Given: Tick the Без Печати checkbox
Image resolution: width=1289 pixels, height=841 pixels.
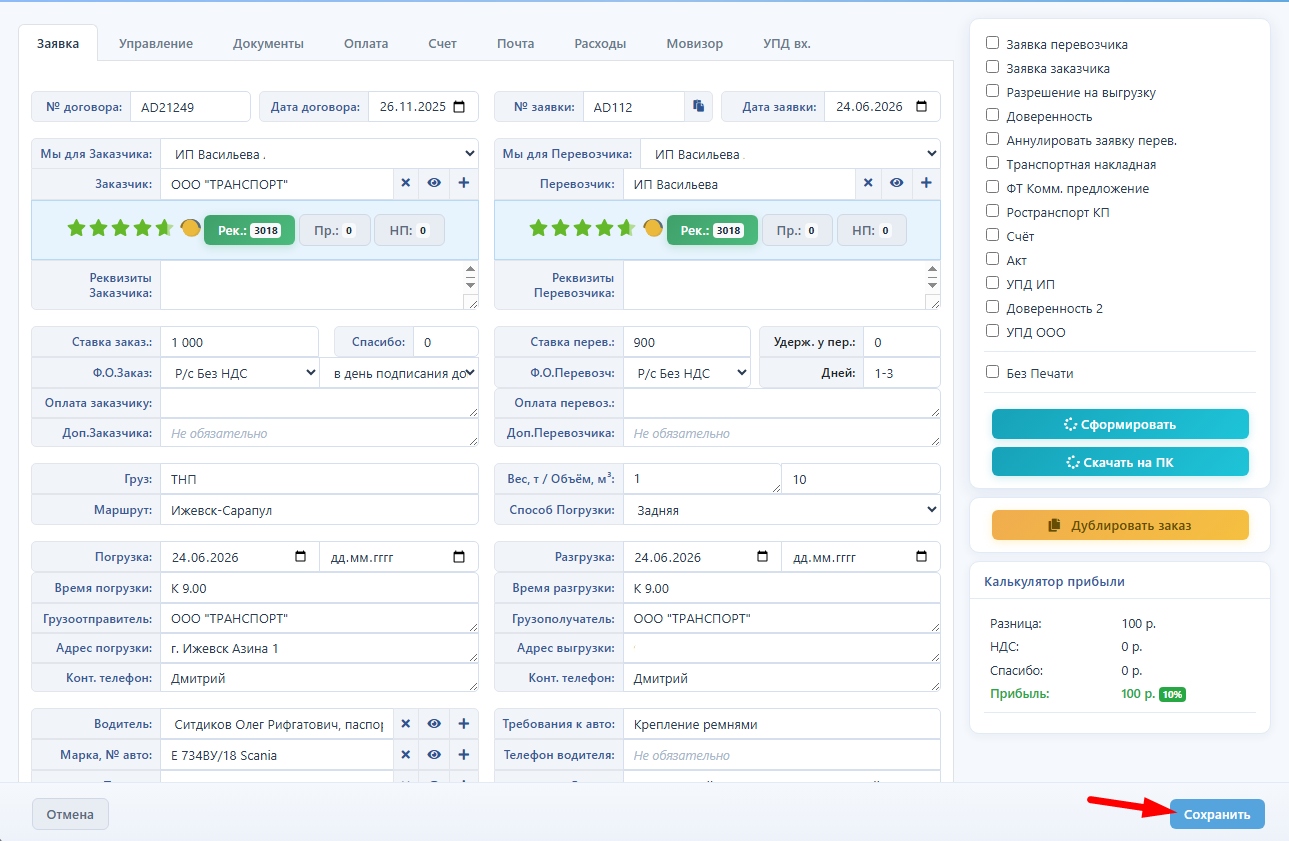Looking at the screenshot, I should coord(992,372).
